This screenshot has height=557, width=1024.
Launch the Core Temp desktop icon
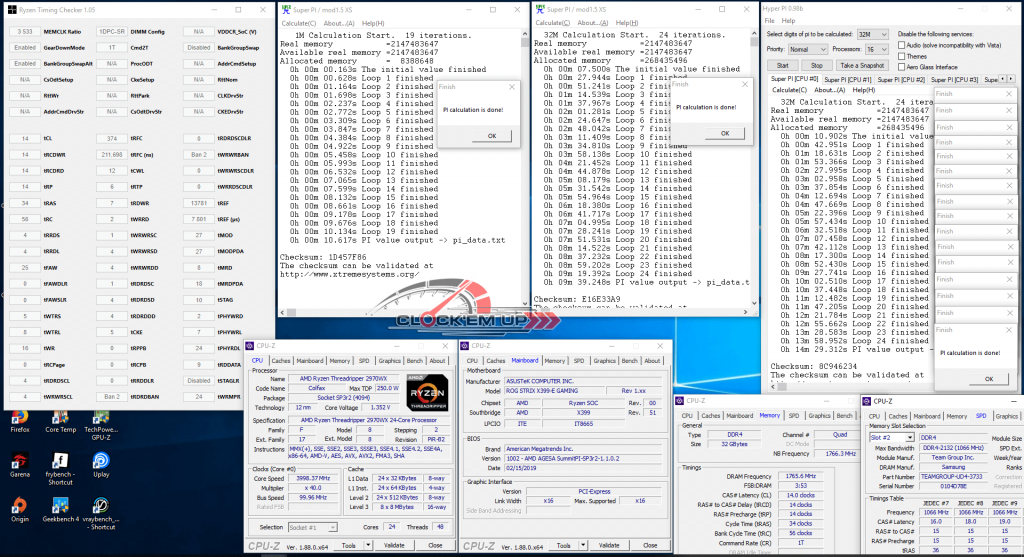61,419
